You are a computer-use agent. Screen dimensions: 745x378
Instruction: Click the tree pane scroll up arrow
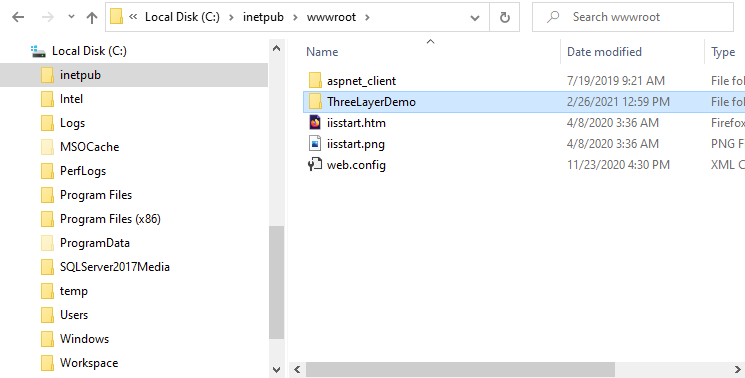[x=277, y=48]
